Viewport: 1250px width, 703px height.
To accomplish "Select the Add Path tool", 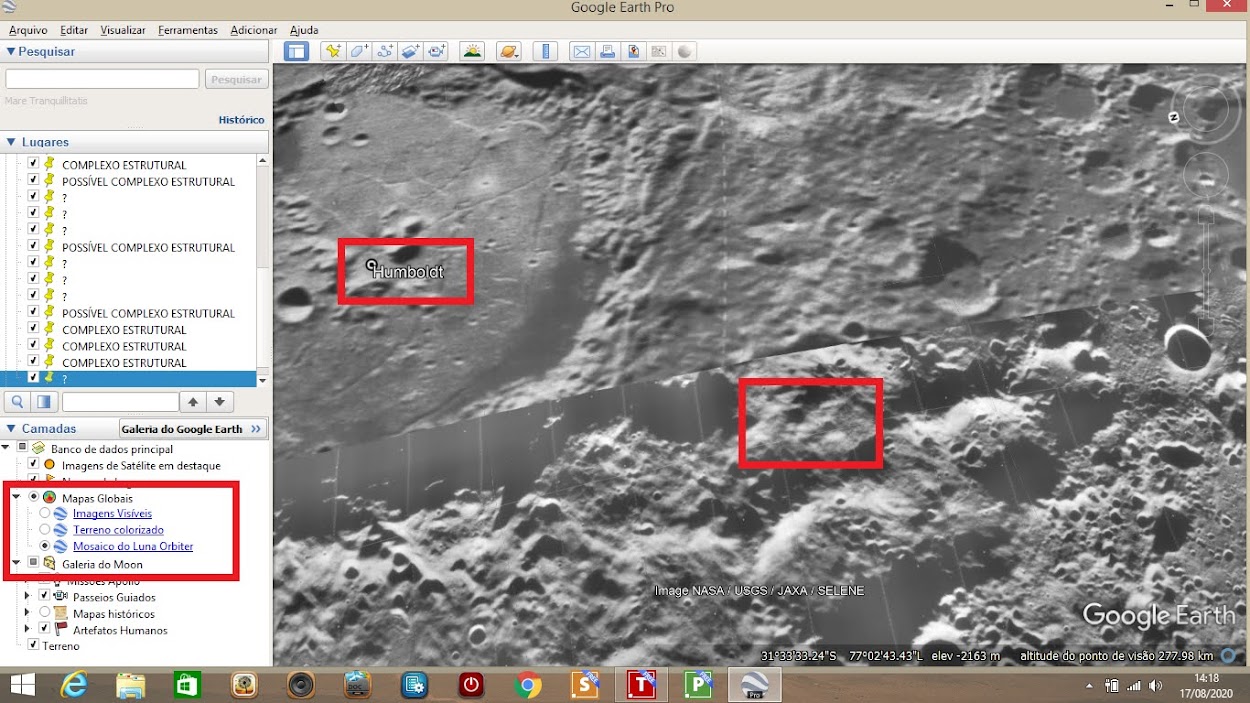I will coord(385,51).
